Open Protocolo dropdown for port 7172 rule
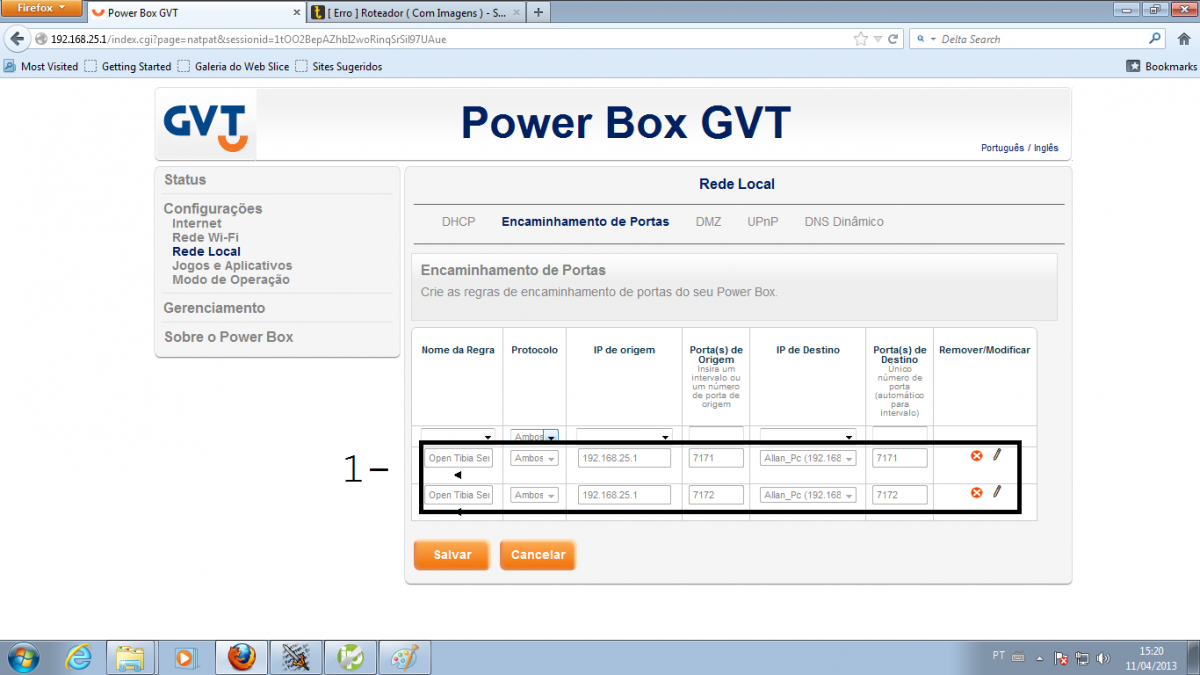The image size is (1200, 675). pyautogui.click(x=534, y=495)
